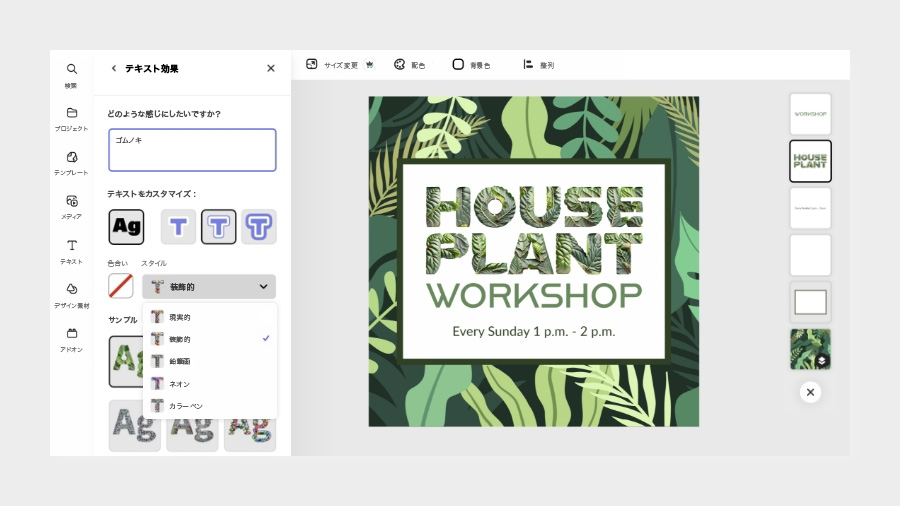
Task: Click the WORKSHOP text on canvas
Action: tap(534, 295)
